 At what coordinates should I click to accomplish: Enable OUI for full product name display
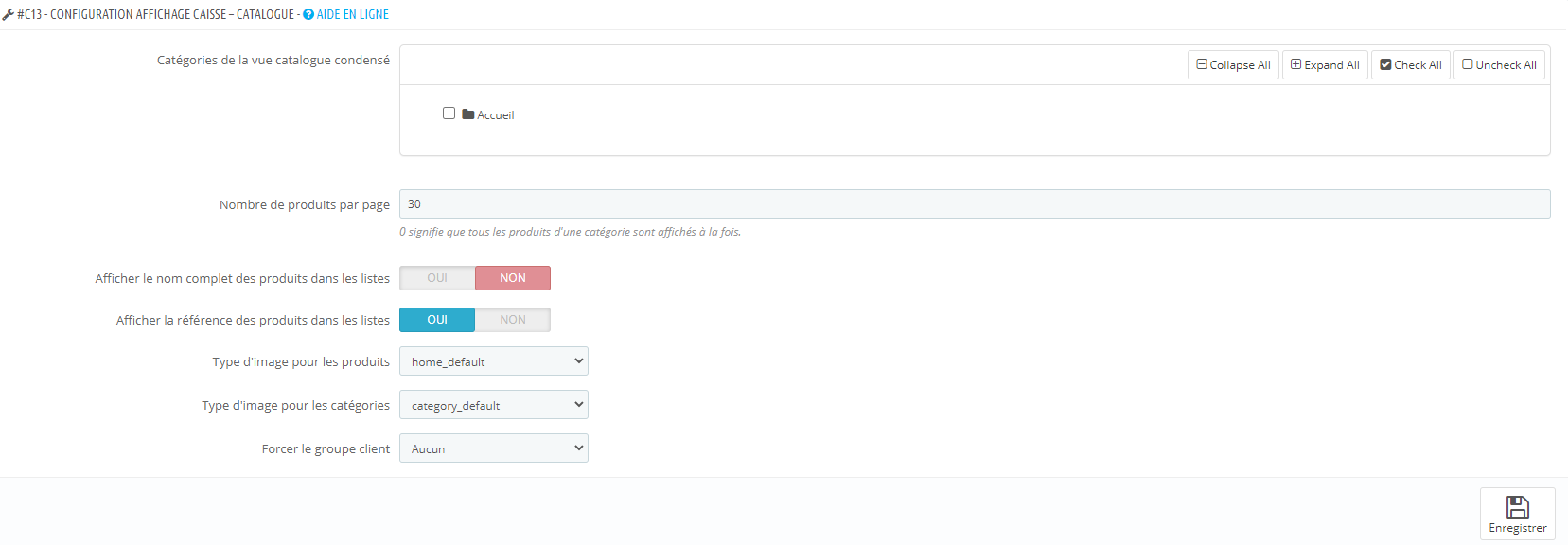437,278
